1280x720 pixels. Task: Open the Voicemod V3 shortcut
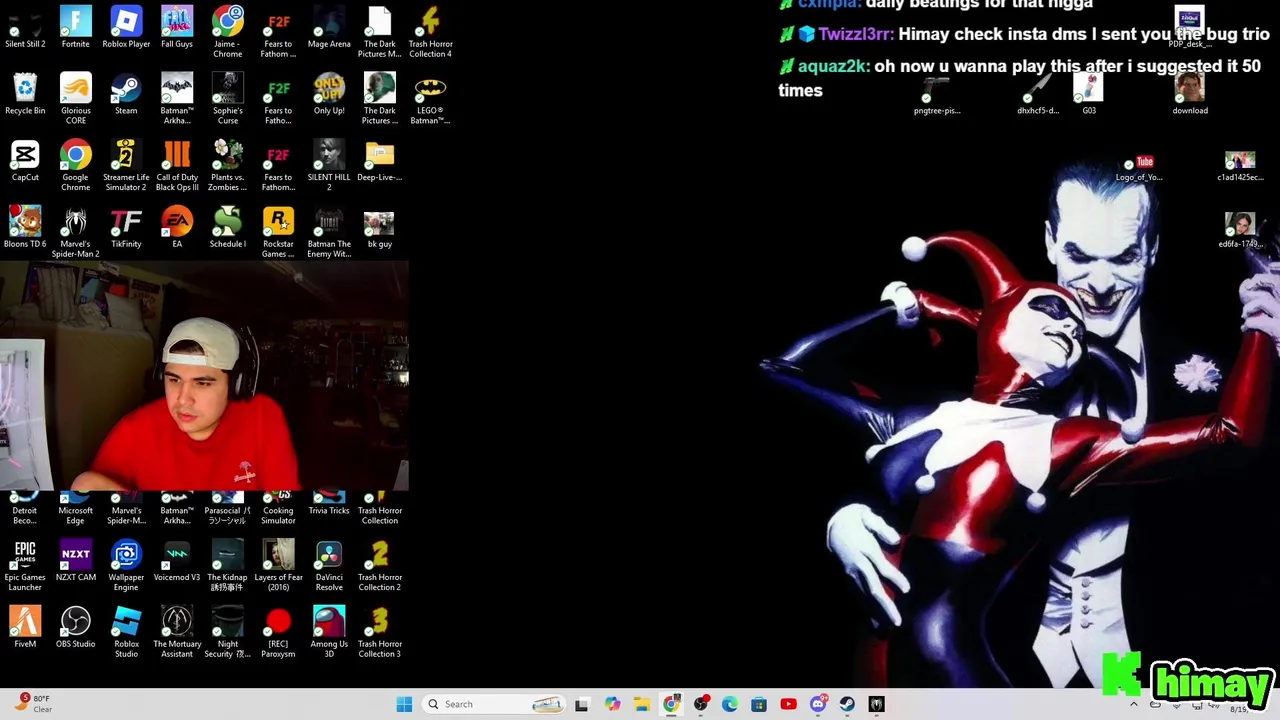tap(177, 561)
